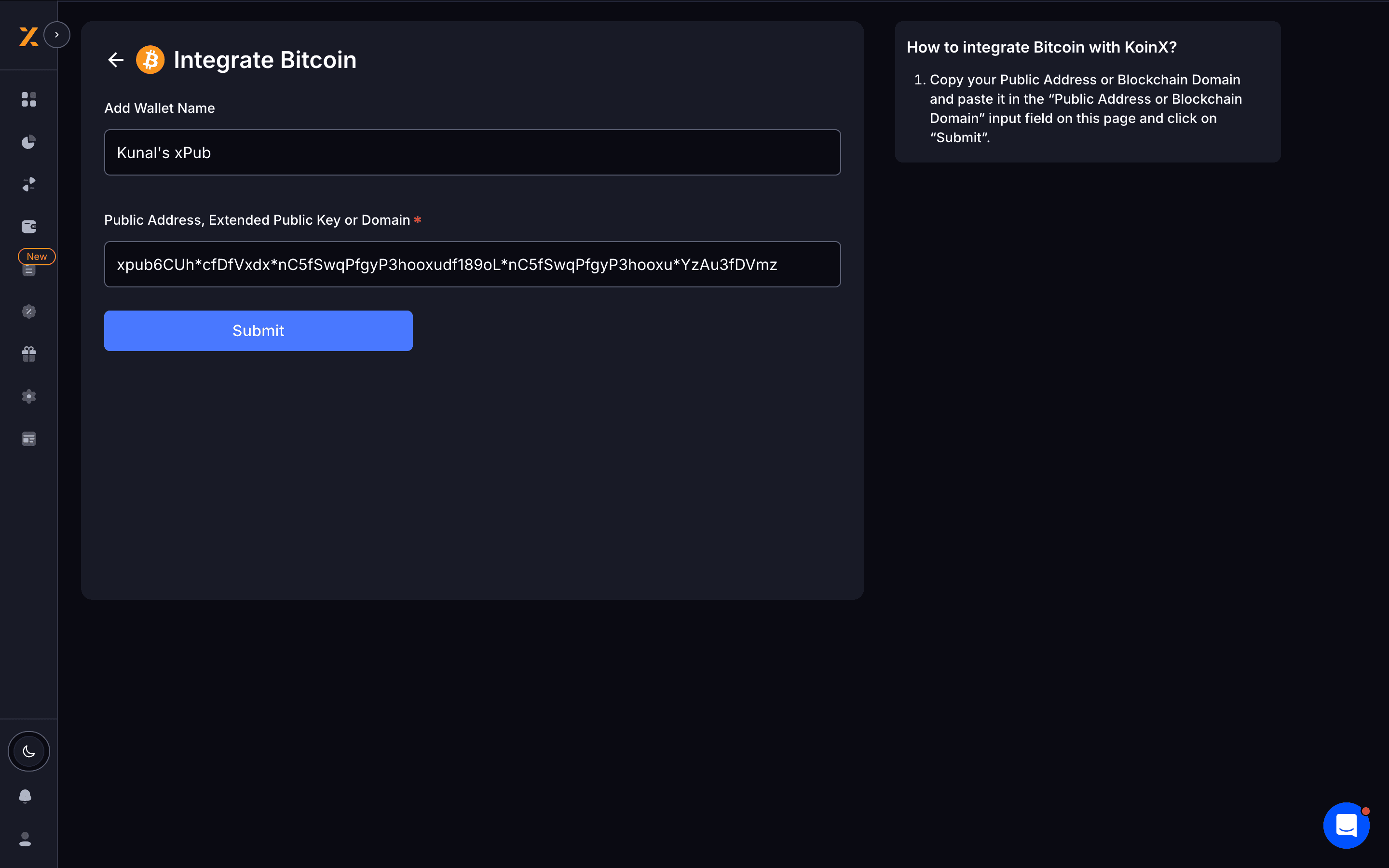This screenshot has height=868, width=1389.
Task: Open the transactions arrows sidebar icon
Action: pos(29,184)
